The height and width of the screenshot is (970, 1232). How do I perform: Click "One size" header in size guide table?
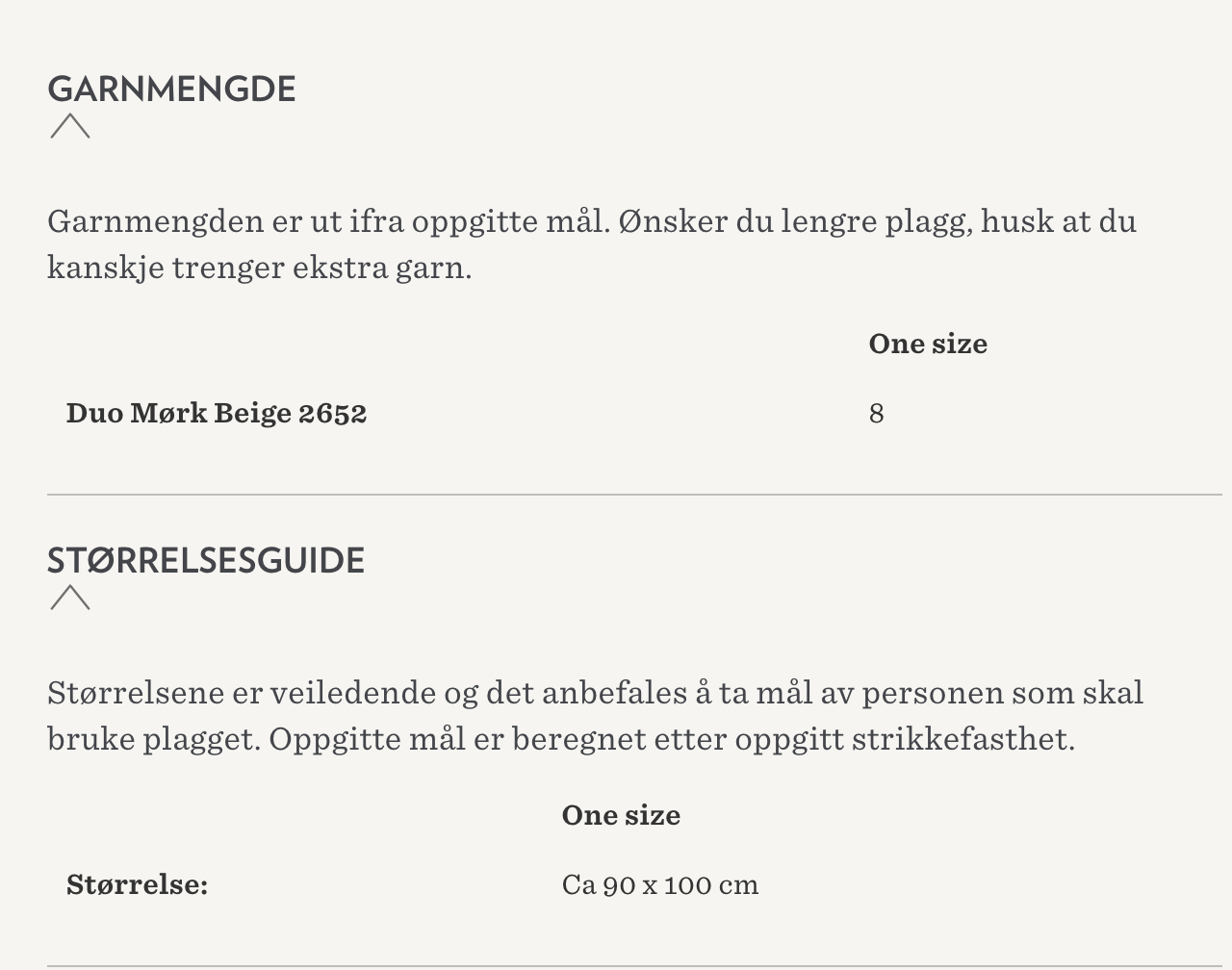click(x=621, y=815)
